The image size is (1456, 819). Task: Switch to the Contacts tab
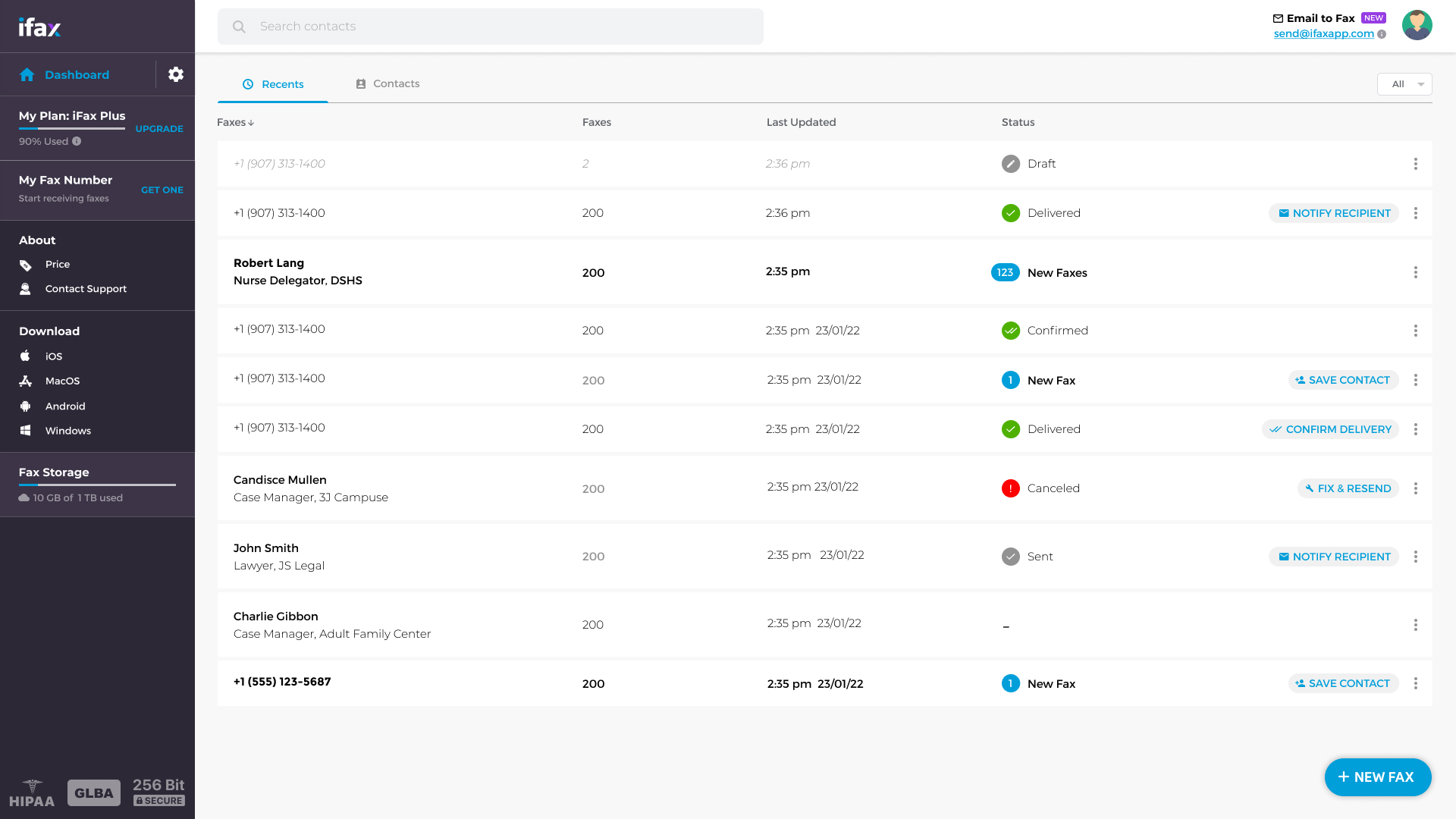coord(388,83)
